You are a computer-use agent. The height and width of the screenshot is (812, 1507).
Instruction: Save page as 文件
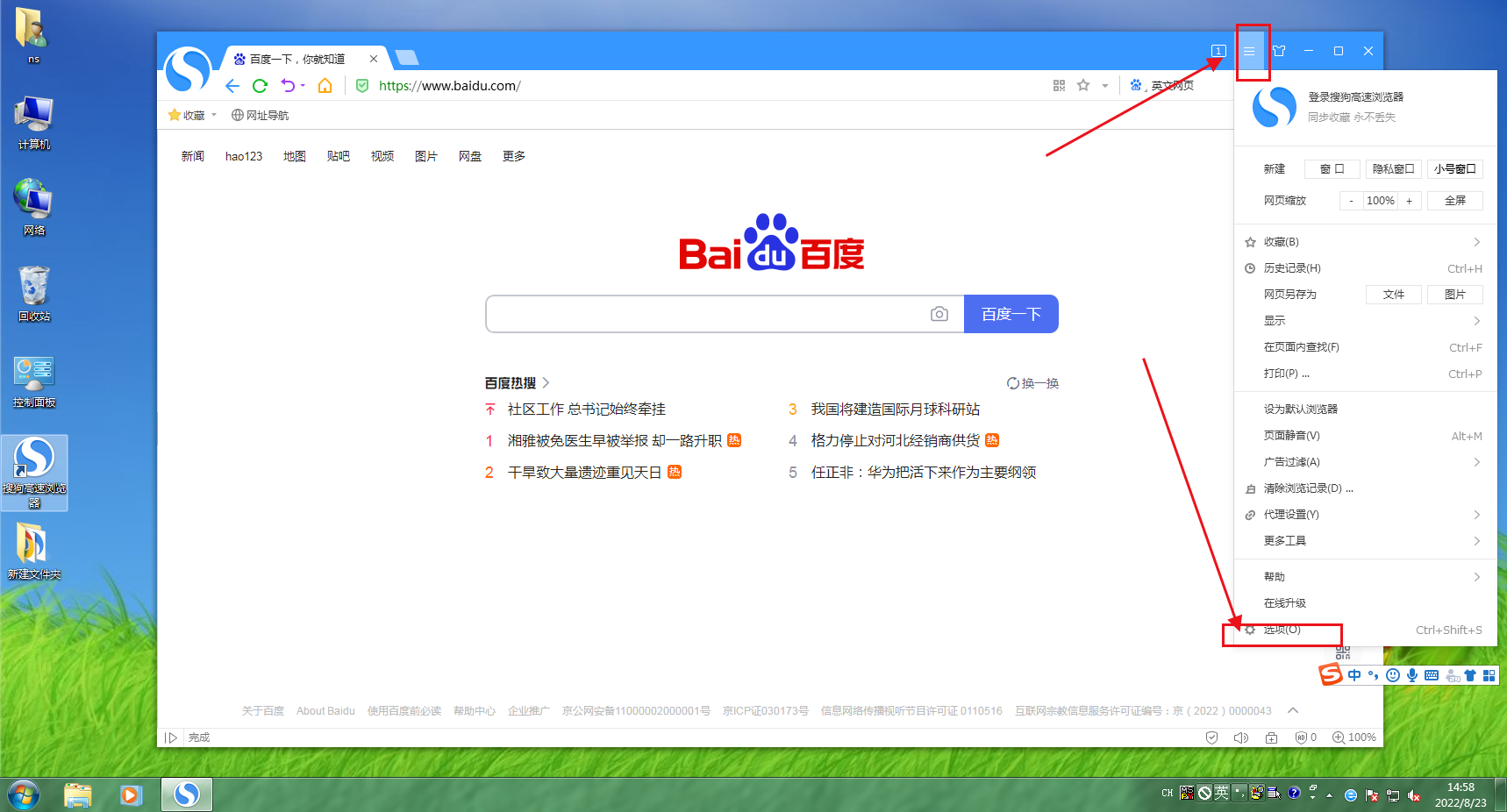[1394, 295]
